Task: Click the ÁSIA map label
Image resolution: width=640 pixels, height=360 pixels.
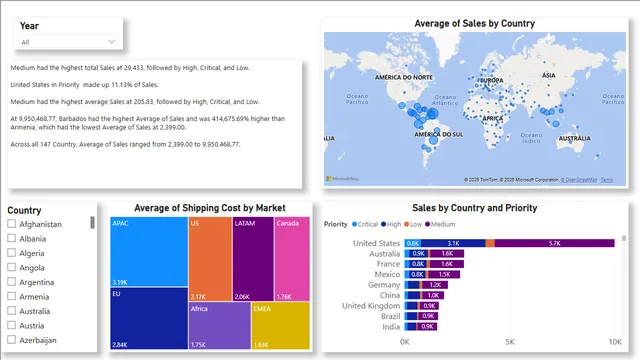Action: click(549, 75)
